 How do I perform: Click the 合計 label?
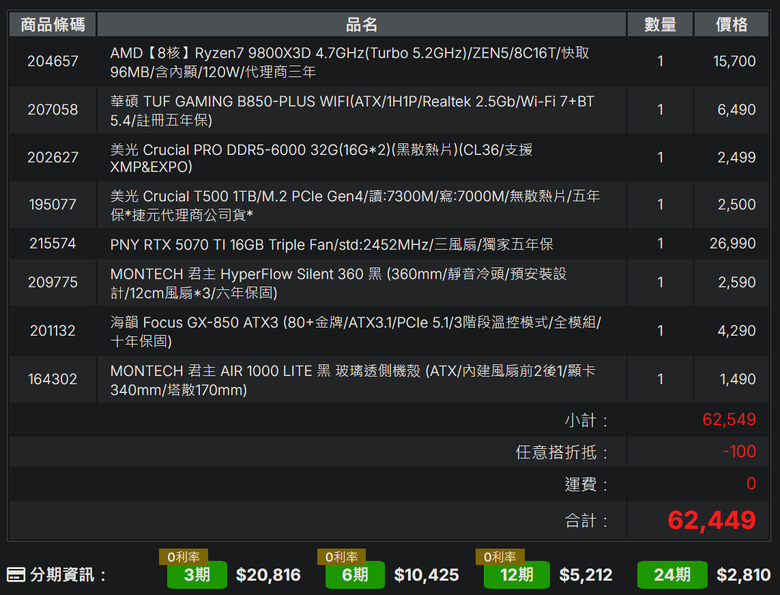pos(585,521)
